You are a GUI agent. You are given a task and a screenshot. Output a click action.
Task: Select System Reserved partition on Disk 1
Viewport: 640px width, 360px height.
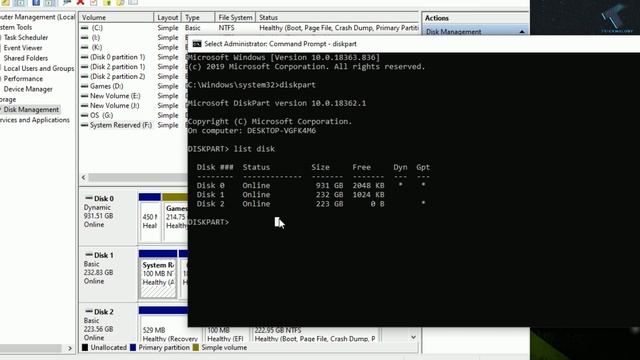tap(158, 274)
